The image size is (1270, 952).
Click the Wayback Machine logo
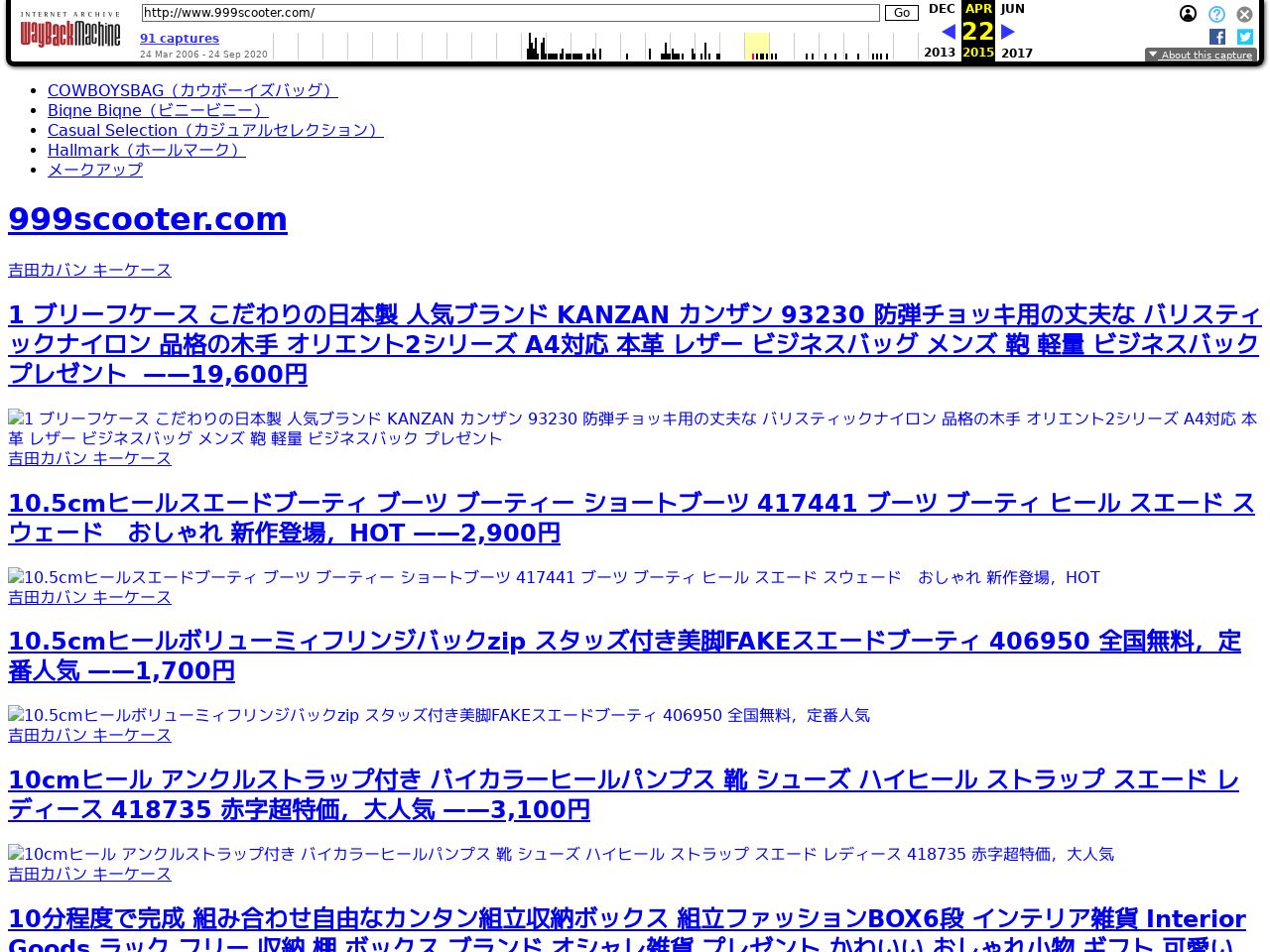pos(69,31)
